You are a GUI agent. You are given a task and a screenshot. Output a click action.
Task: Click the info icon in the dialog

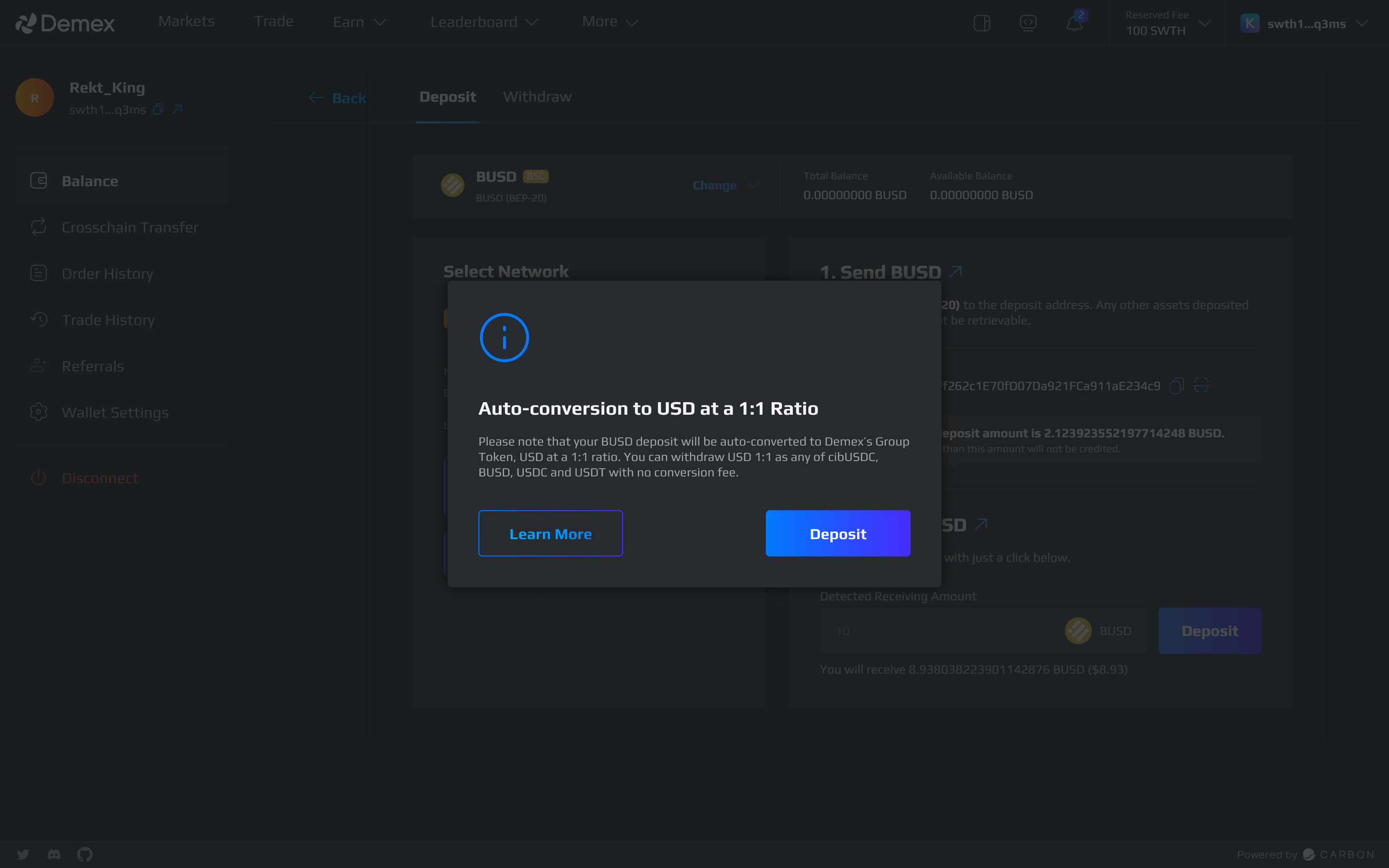click(504, 338)
